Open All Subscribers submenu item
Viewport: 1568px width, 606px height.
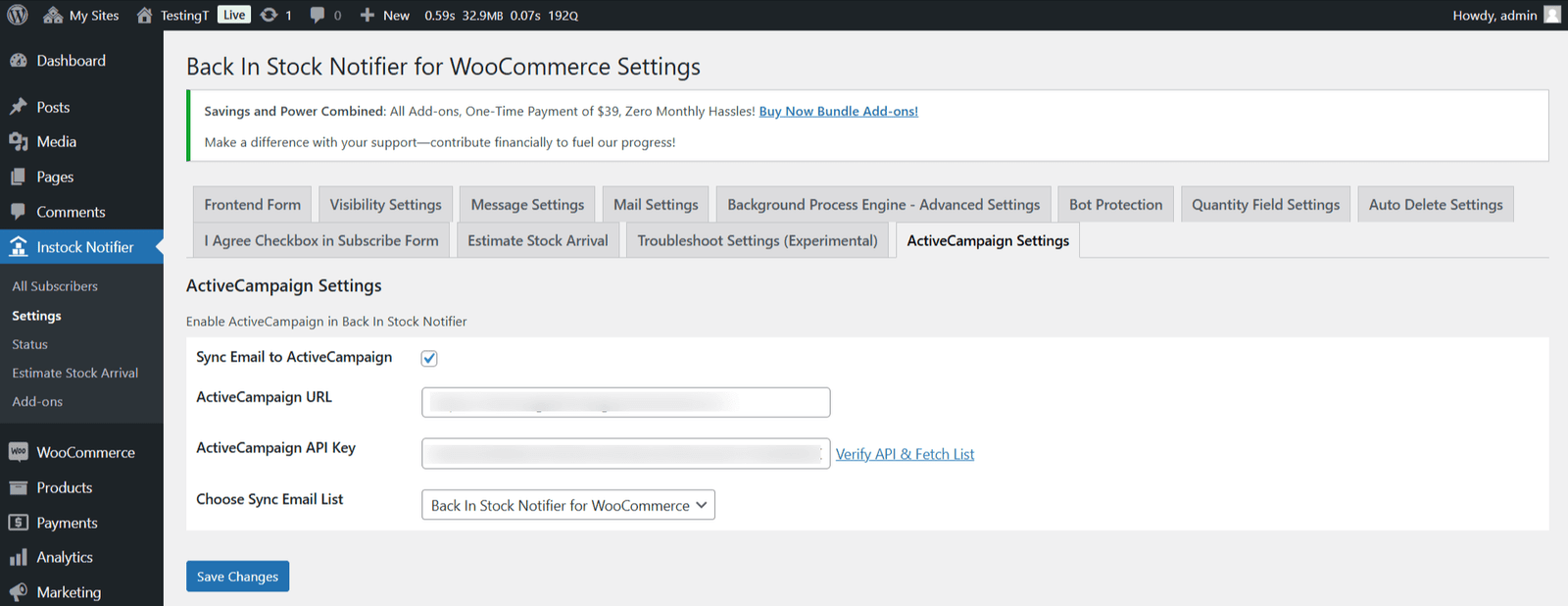coord(55,286)
